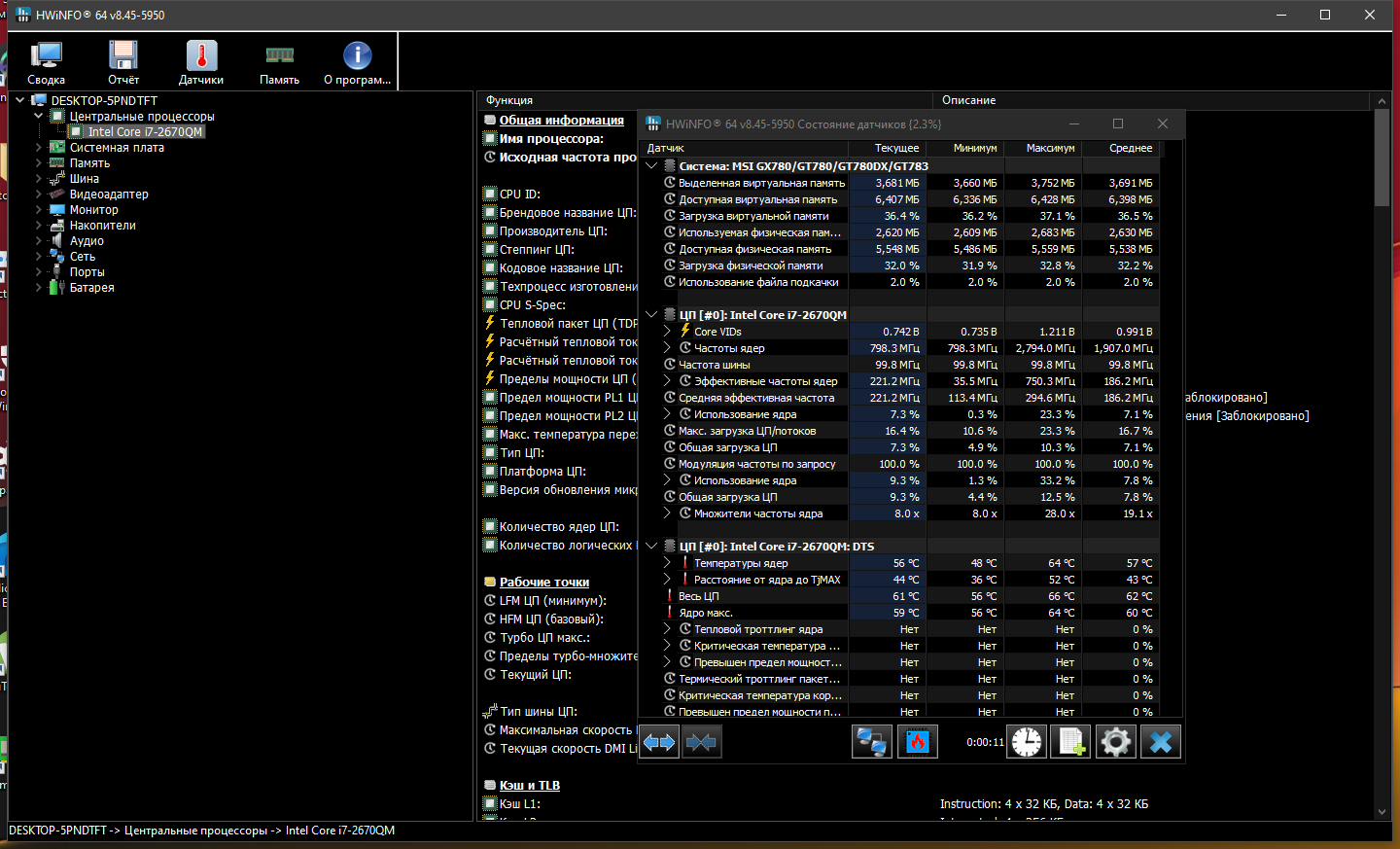
Task: Click the Память memory toolbar icon
Action: click(x=279, y=62)
